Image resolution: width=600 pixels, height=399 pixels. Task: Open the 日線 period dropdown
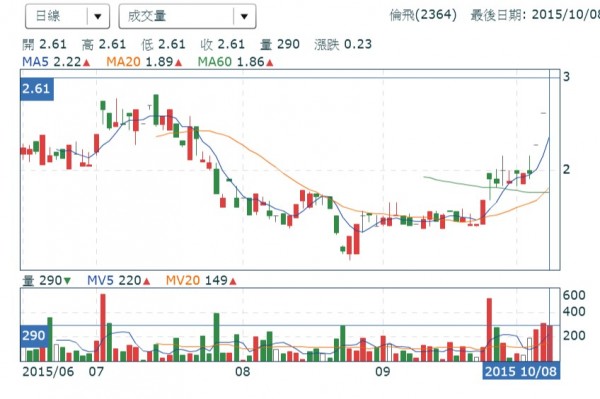pyautogui.click(x=67, y=16)
